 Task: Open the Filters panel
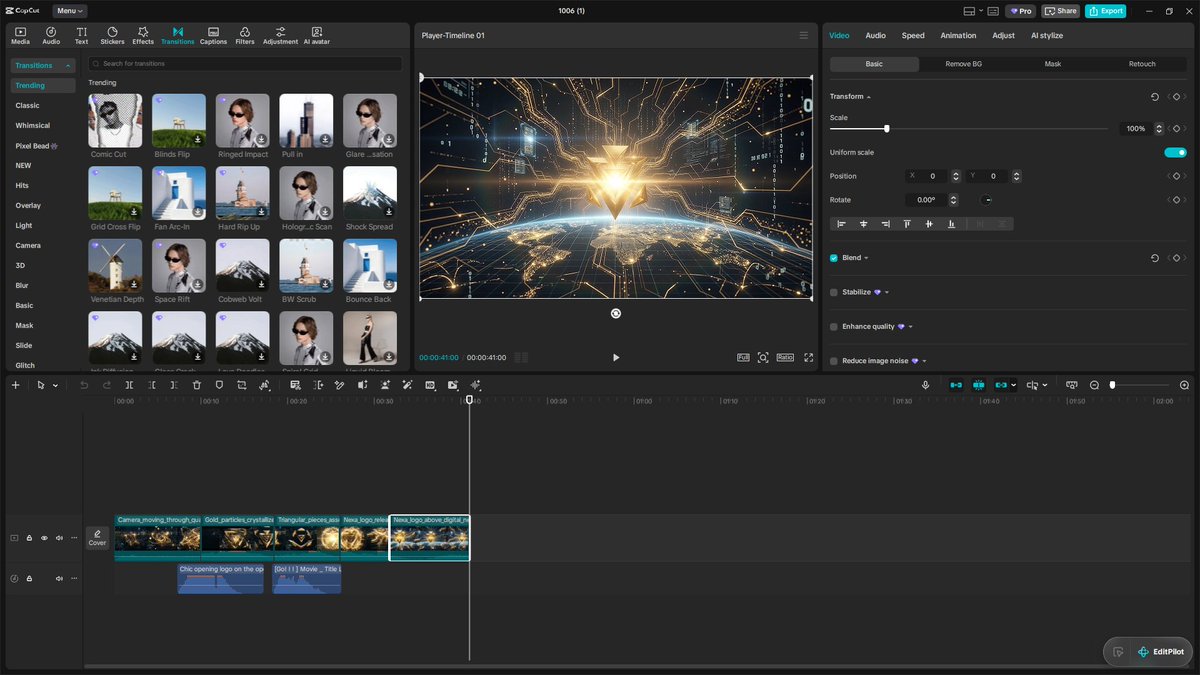[x=245, y=36]
